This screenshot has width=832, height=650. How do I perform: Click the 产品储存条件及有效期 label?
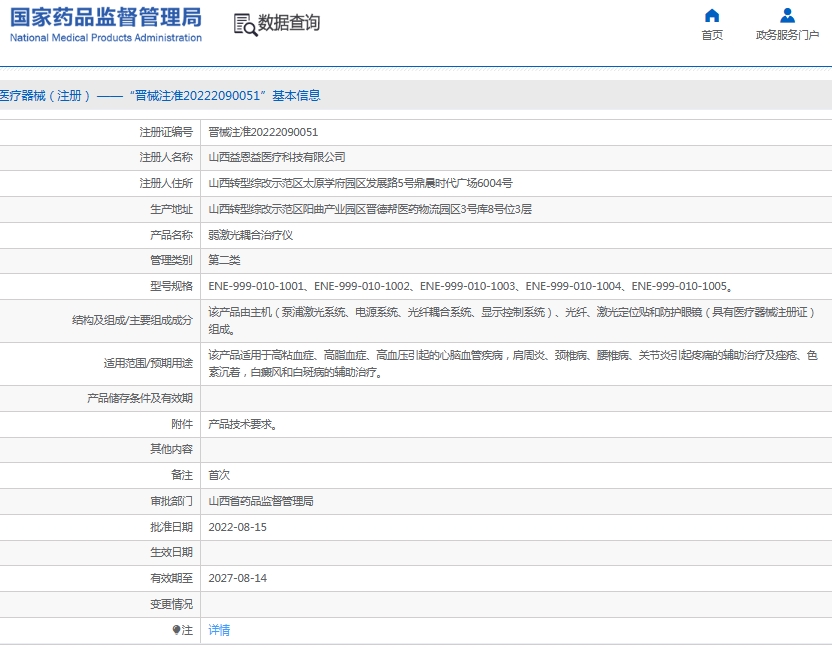(x=140, y=398)
